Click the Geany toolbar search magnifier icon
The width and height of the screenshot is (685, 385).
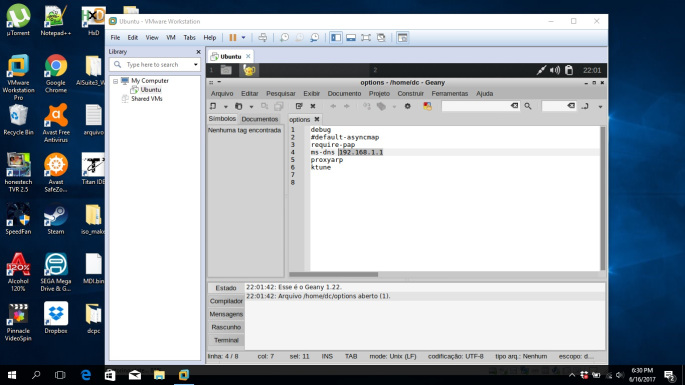528,106
